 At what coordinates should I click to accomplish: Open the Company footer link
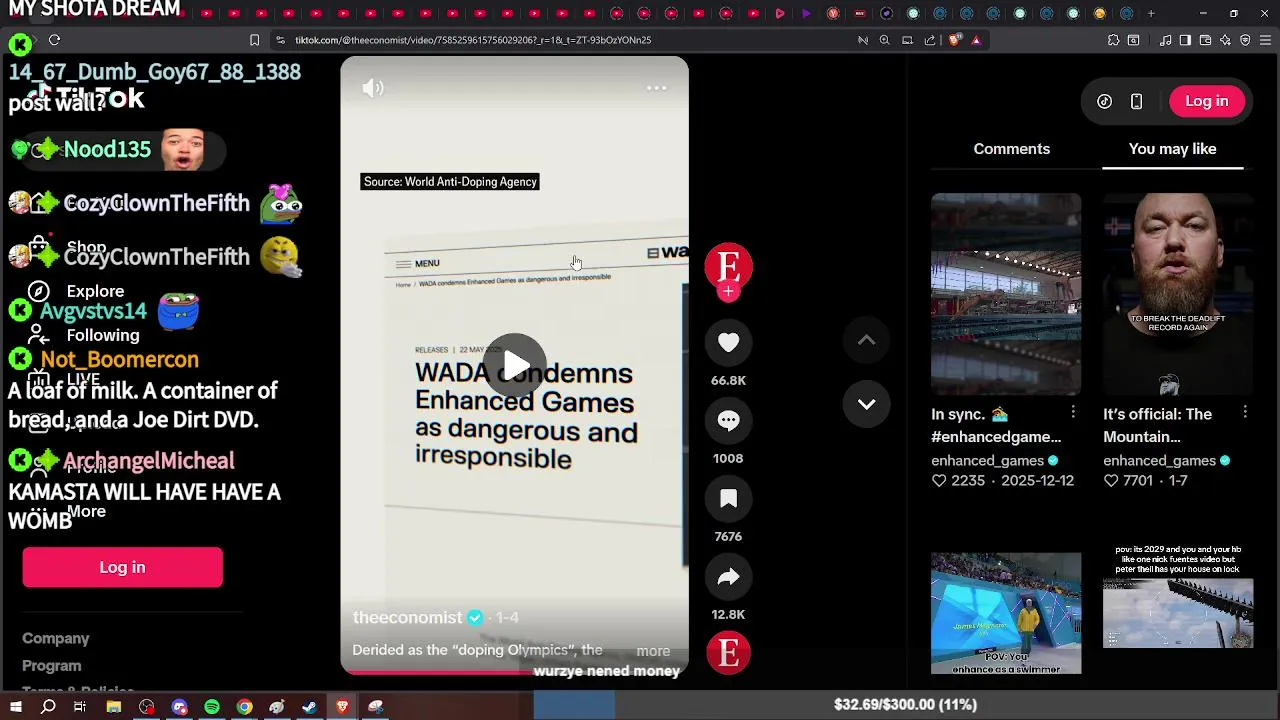56,638
